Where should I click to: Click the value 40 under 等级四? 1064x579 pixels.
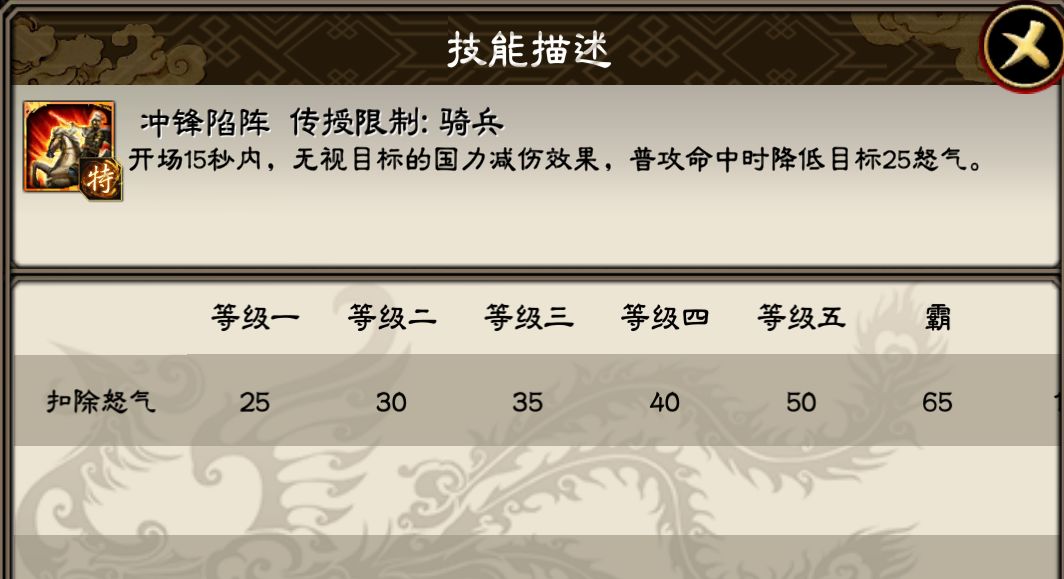(665, 402)
